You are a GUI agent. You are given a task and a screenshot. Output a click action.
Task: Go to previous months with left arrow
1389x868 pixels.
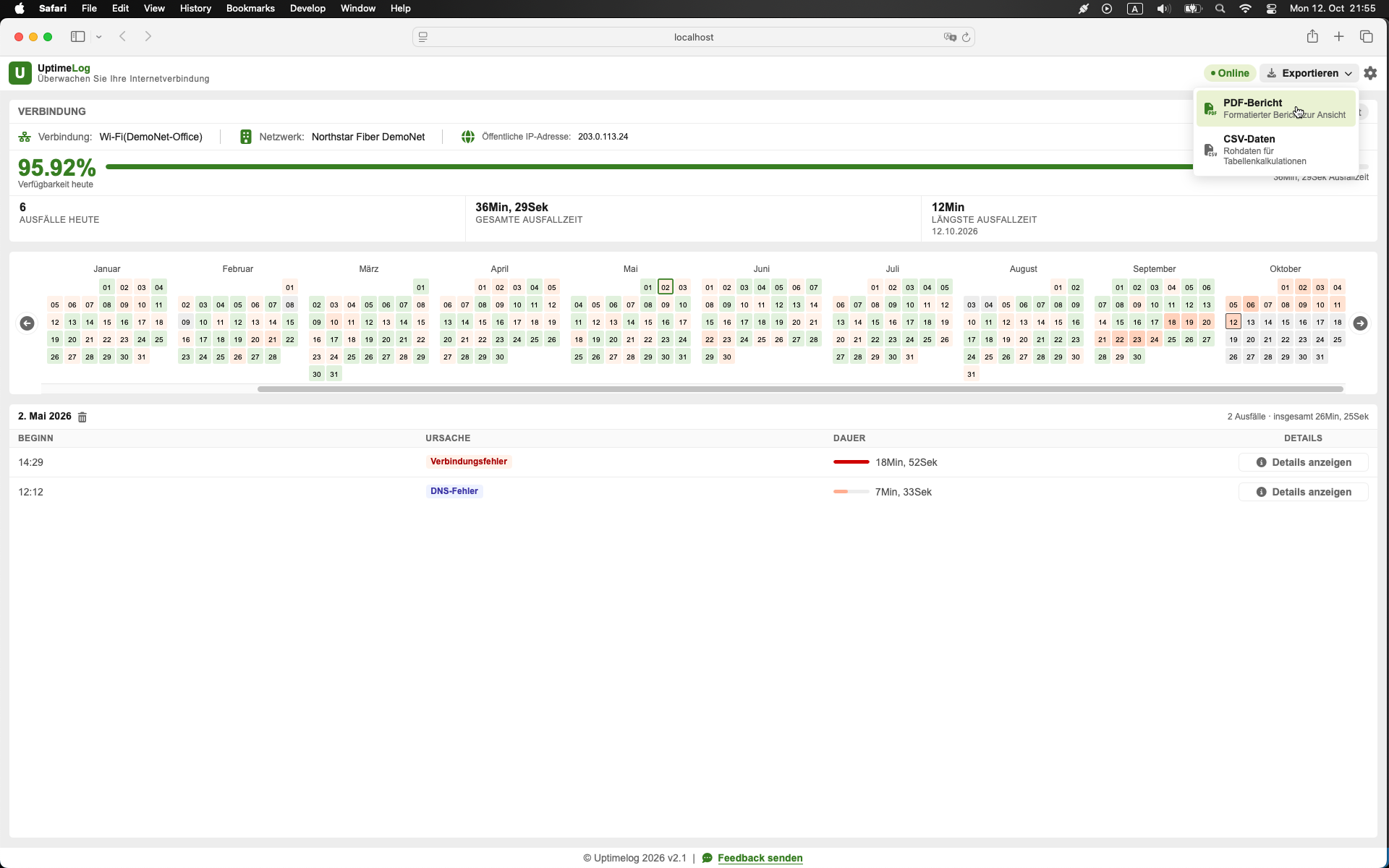(x=27, y=323)
